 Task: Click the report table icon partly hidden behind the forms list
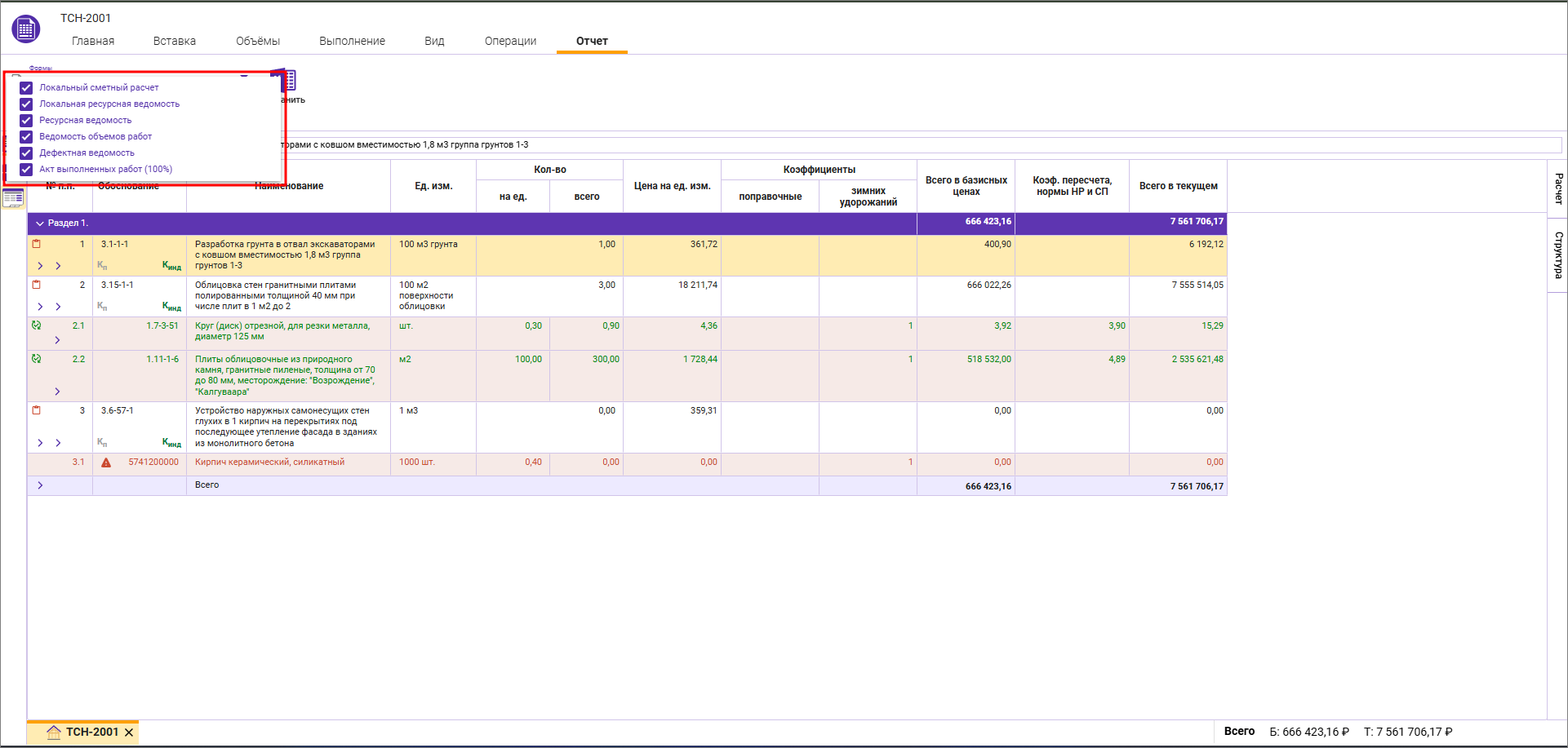[x=289, y=80]
